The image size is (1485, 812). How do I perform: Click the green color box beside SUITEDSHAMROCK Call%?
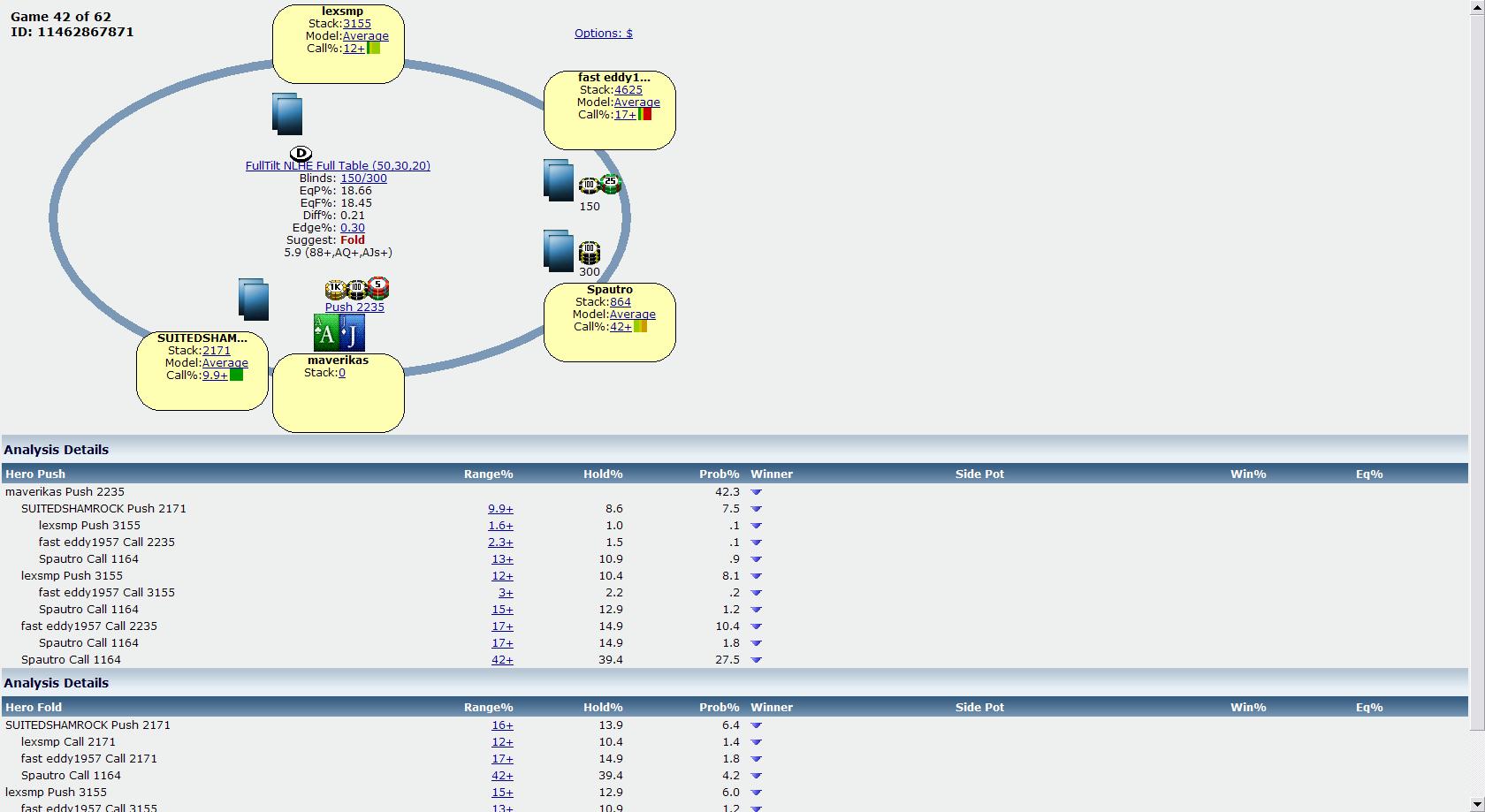(x=236, y=375)
